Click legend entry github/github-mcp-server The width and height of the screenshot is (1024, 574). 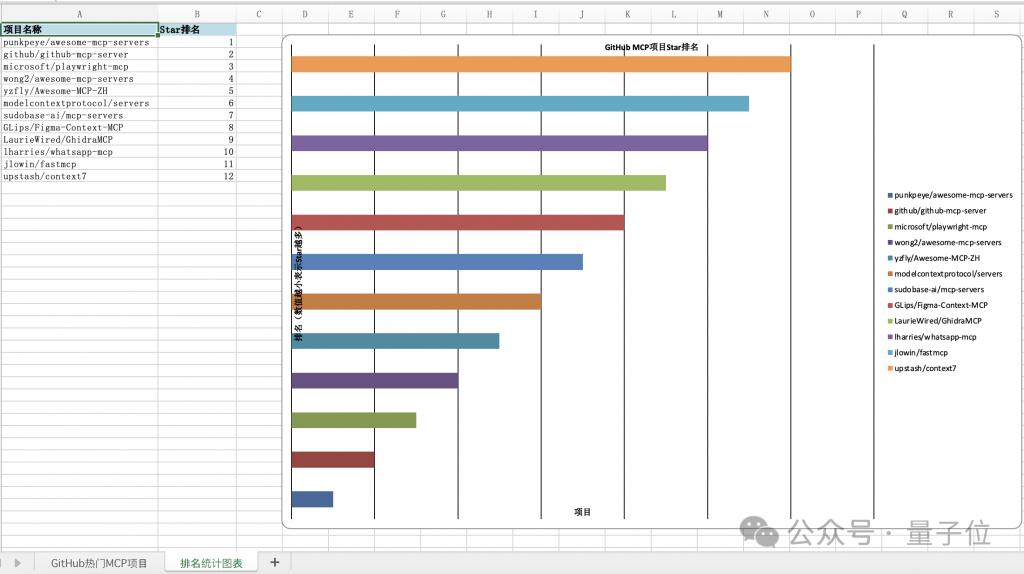(x=937, y=211)
